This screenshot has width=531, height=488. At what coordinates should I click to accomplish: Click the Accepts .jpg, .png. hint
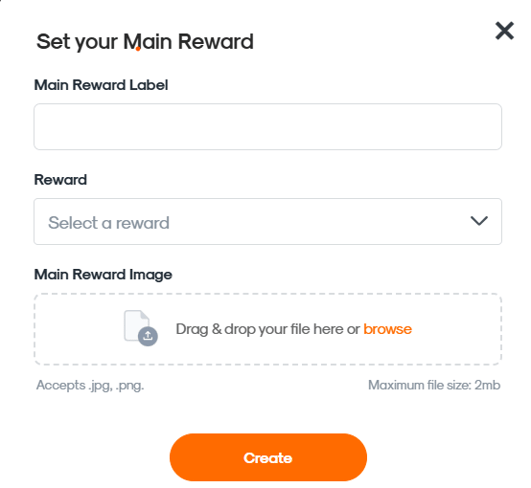[x=90, y=385]
